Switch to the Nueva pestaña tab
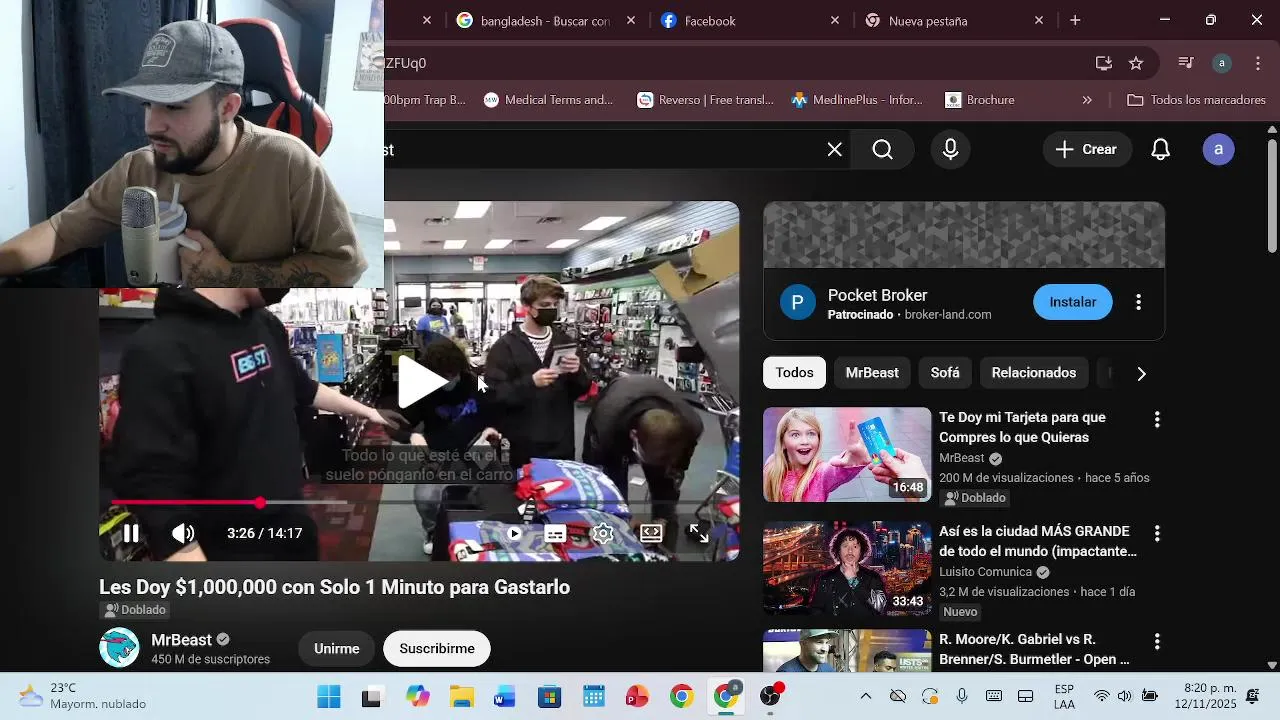 tap(927, 21)
